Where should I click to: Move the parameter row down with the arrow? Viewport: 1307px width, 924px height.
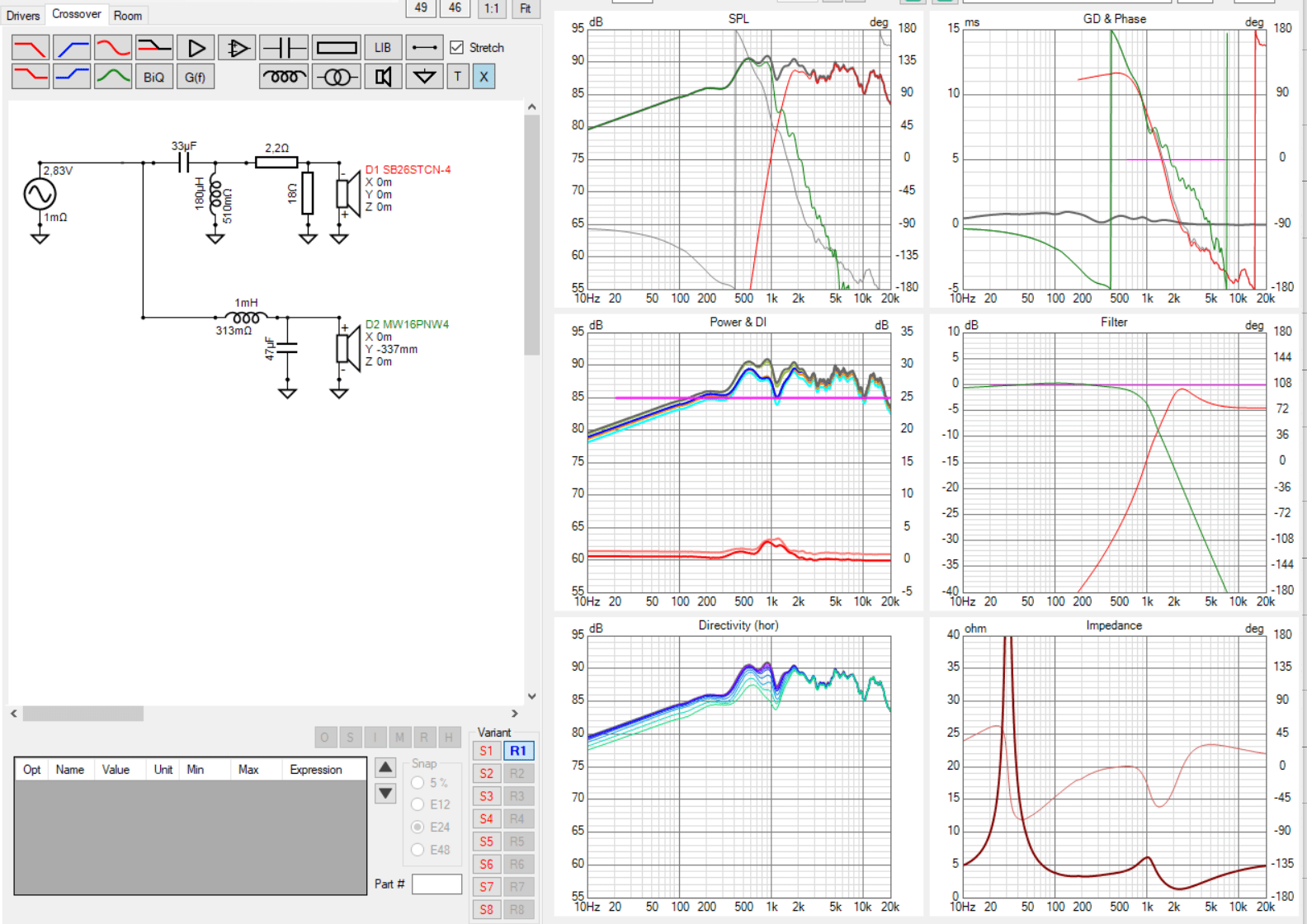[x=385, y=794]
